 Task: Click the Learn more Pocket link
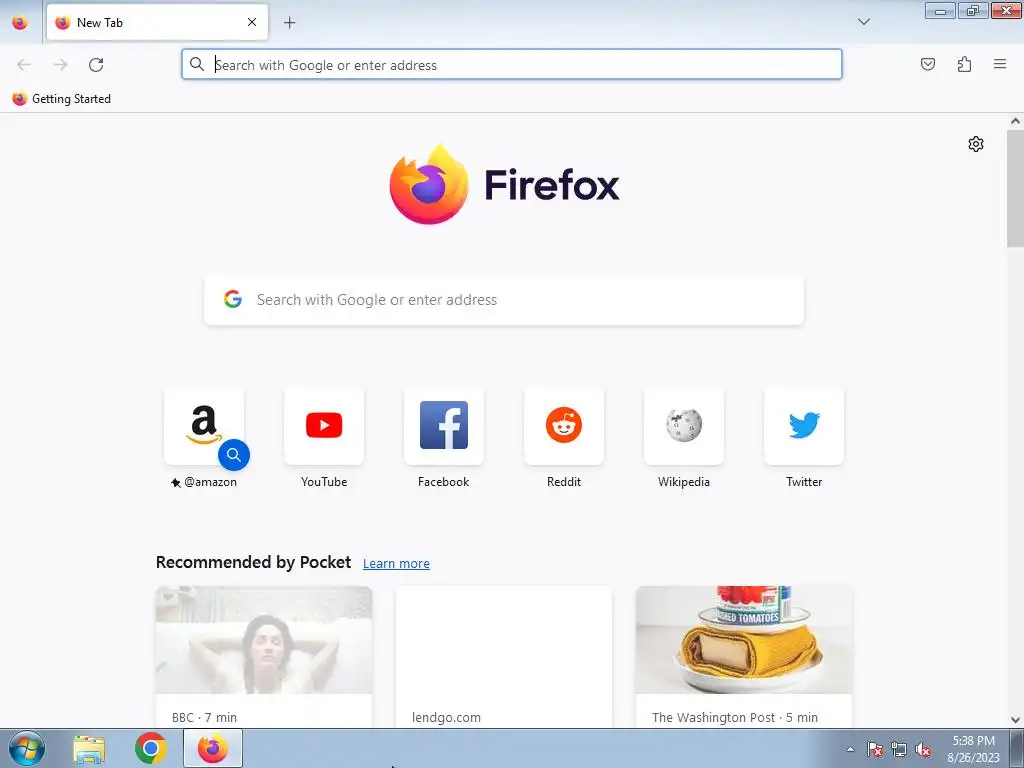tap(396, 564)
